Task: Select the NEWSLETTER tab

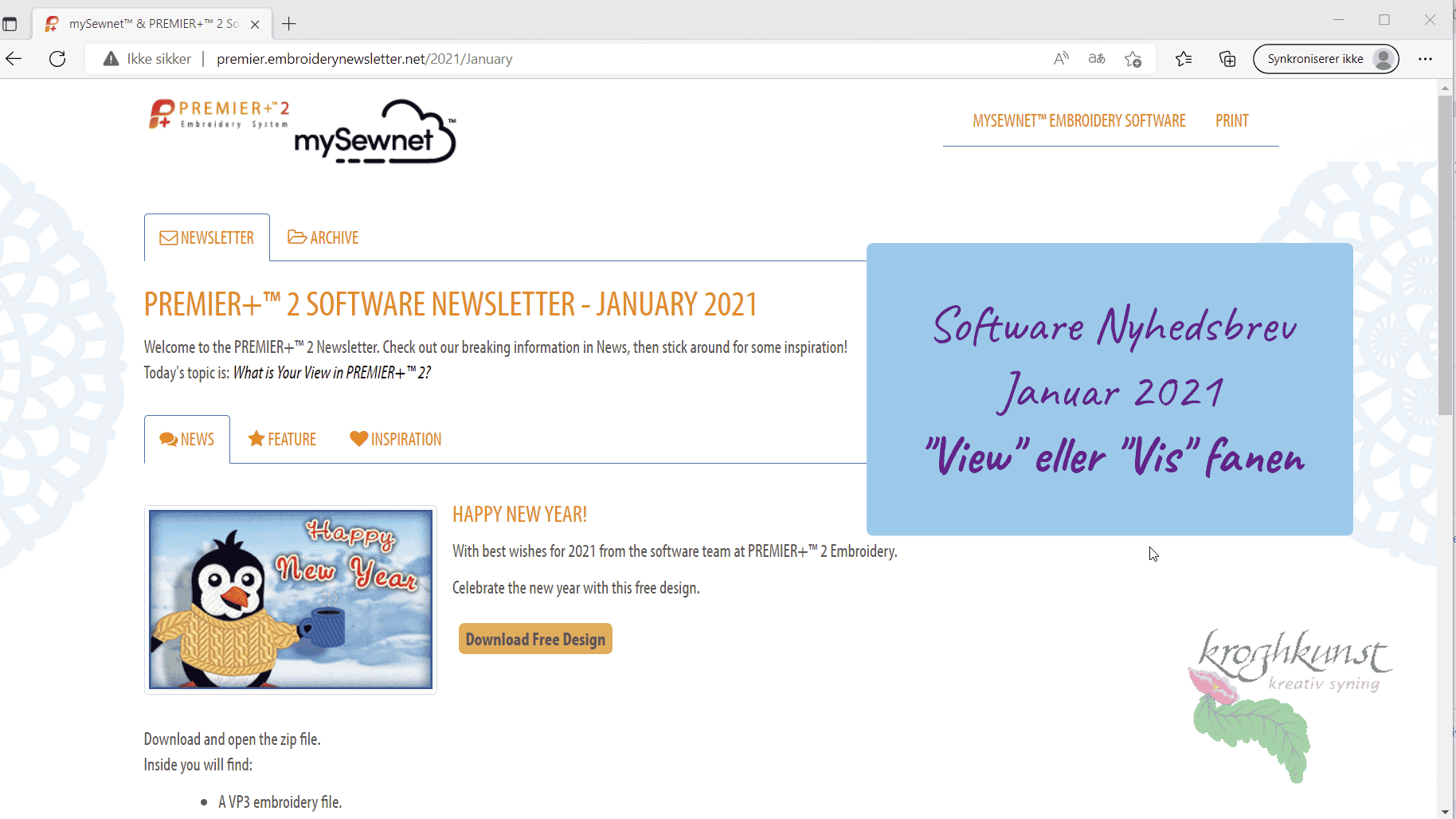Action: coord(207,237)
